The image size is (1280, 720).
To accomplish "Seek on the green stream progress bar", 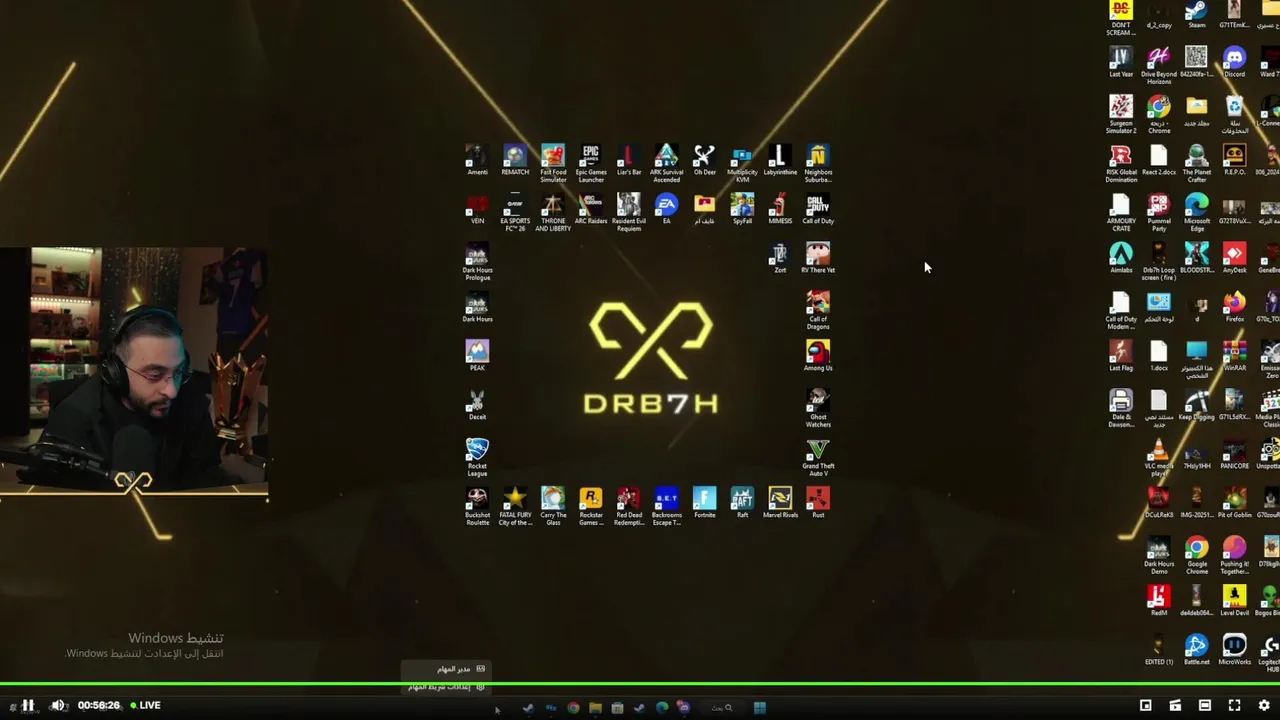I will pos(640,686).
